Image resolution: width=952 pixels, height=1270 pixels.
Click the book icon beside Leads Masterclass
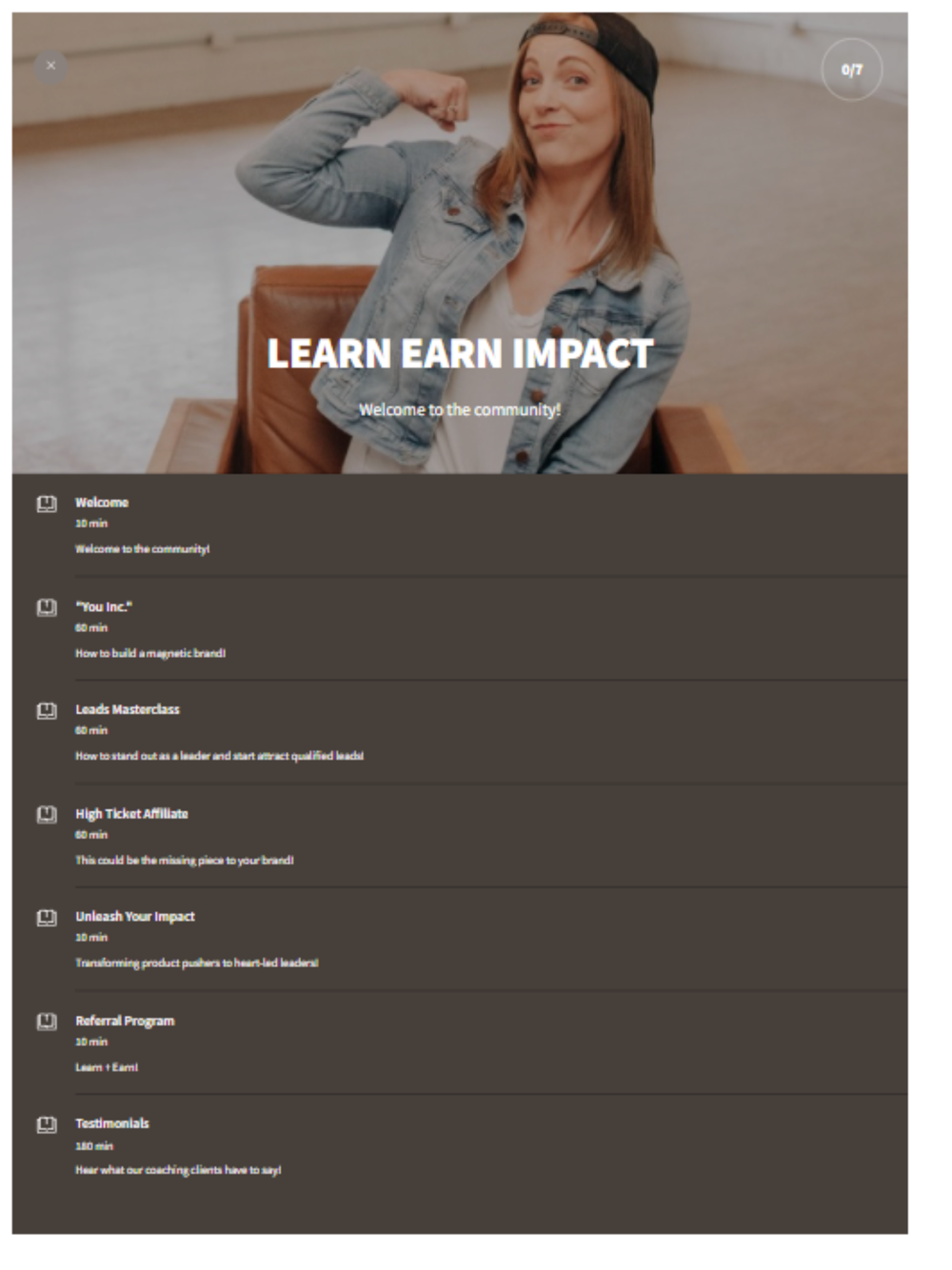47,711
